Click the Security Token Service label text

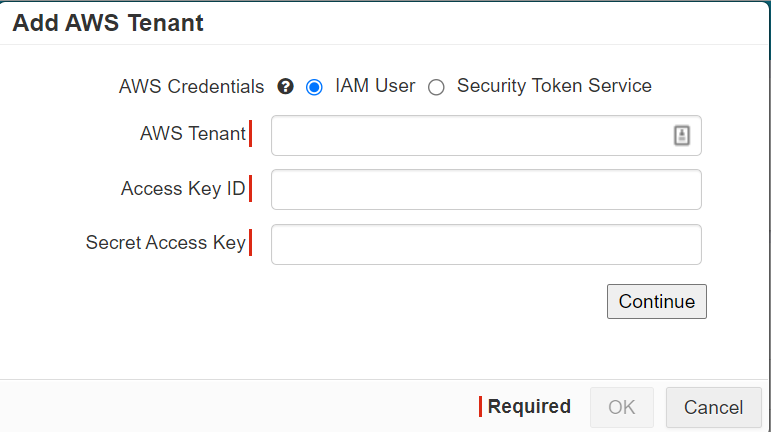pos(554,86)
